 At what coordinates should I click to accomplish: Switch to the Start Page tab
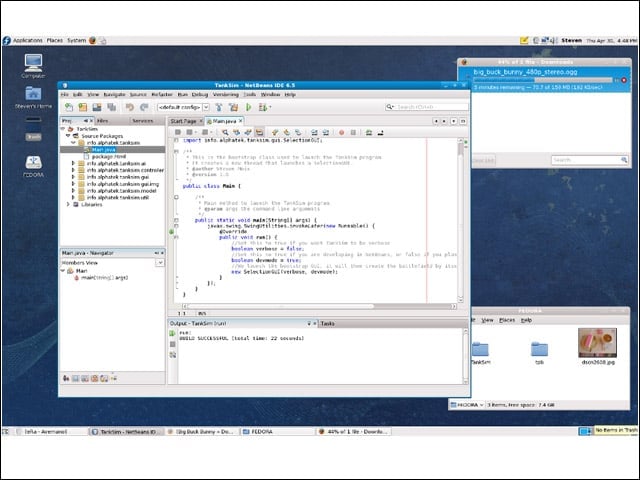click(x=186, y=121)
